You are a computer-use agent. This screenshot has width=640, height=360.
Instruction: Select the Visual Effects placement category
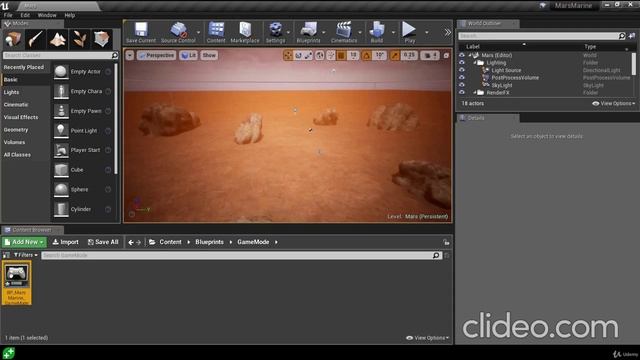coord(21,117)
